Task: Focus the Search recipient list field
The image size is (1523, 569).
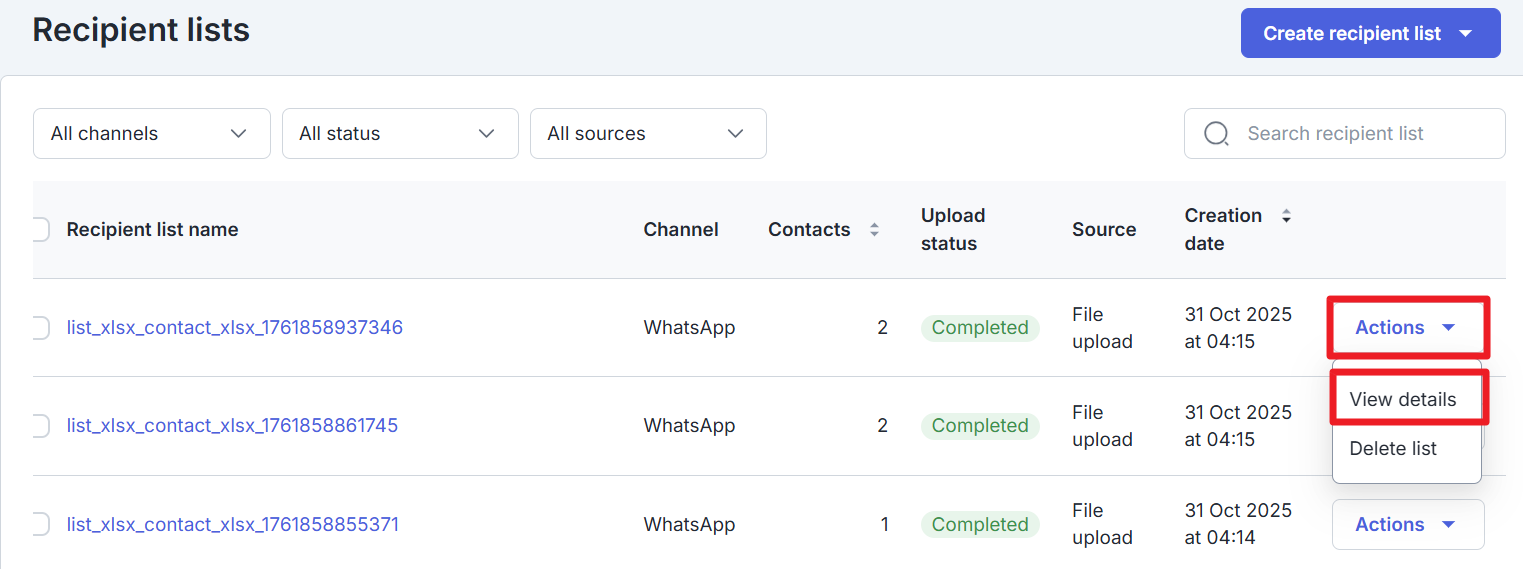Action: point(1360,134)
